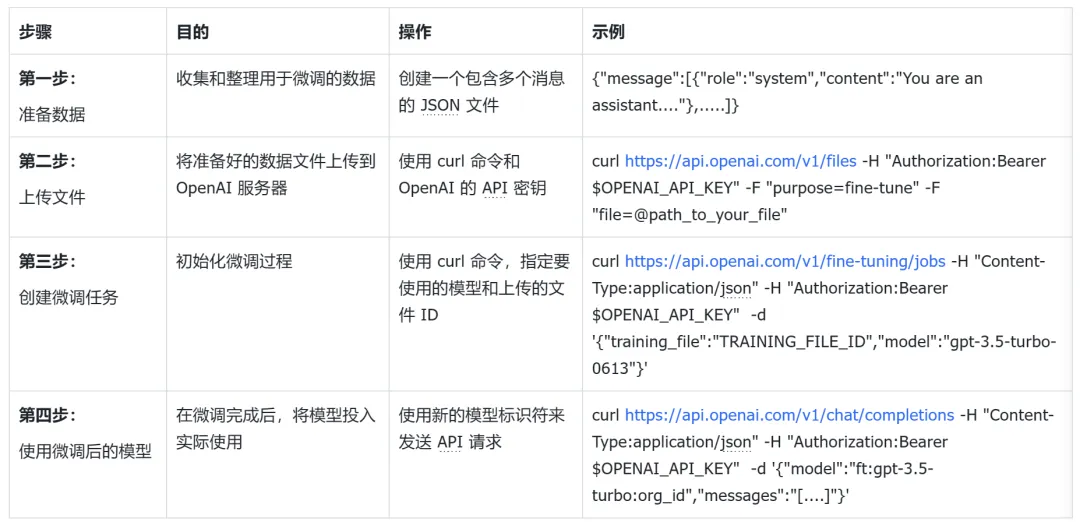Screen dimensions: 1080x522
Task: Click the 目的 column header
Action: click(x=193, y=32)
